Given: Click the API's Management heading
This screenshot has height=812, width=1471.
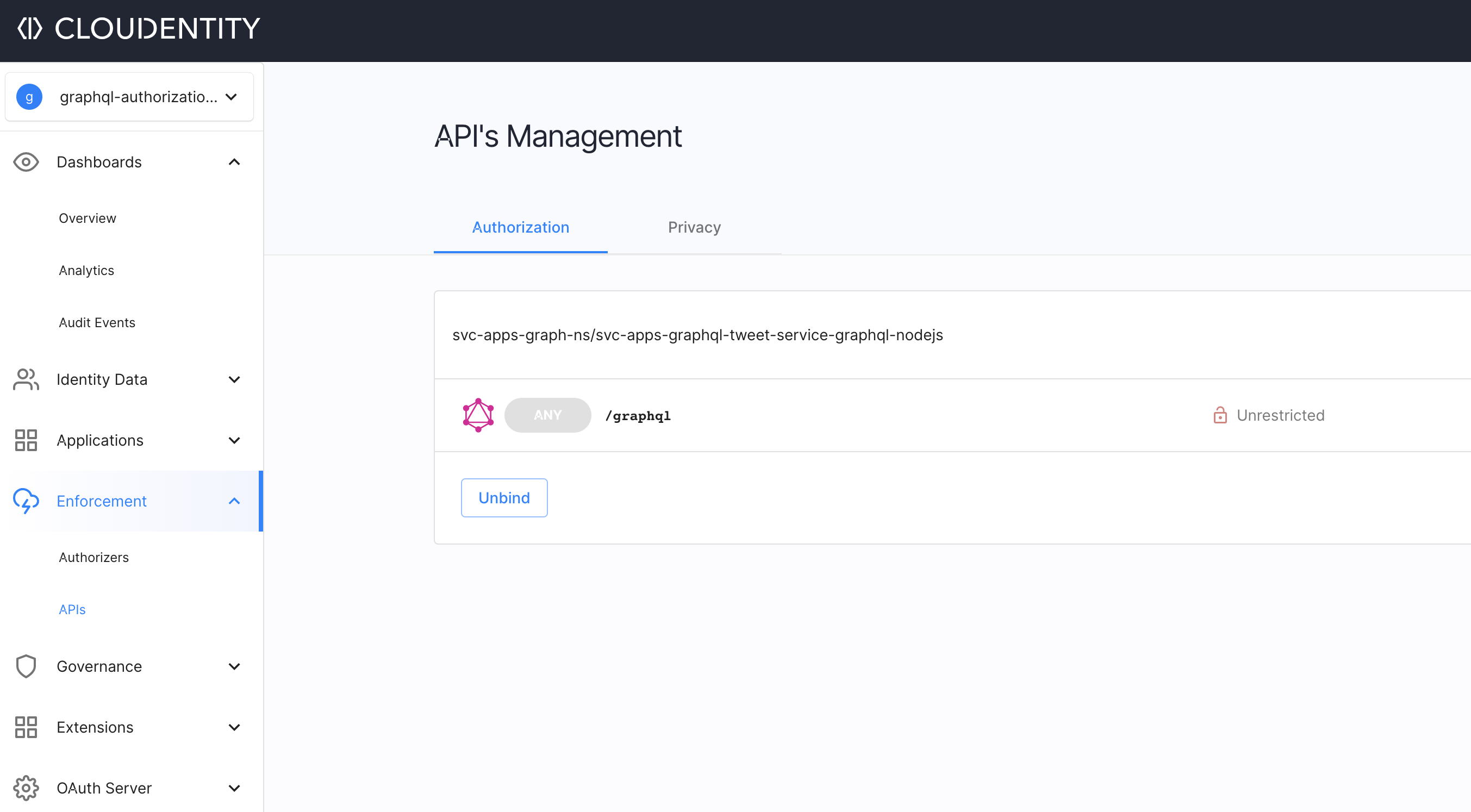Looking at the screenshot, I should (x=558, y=136).
